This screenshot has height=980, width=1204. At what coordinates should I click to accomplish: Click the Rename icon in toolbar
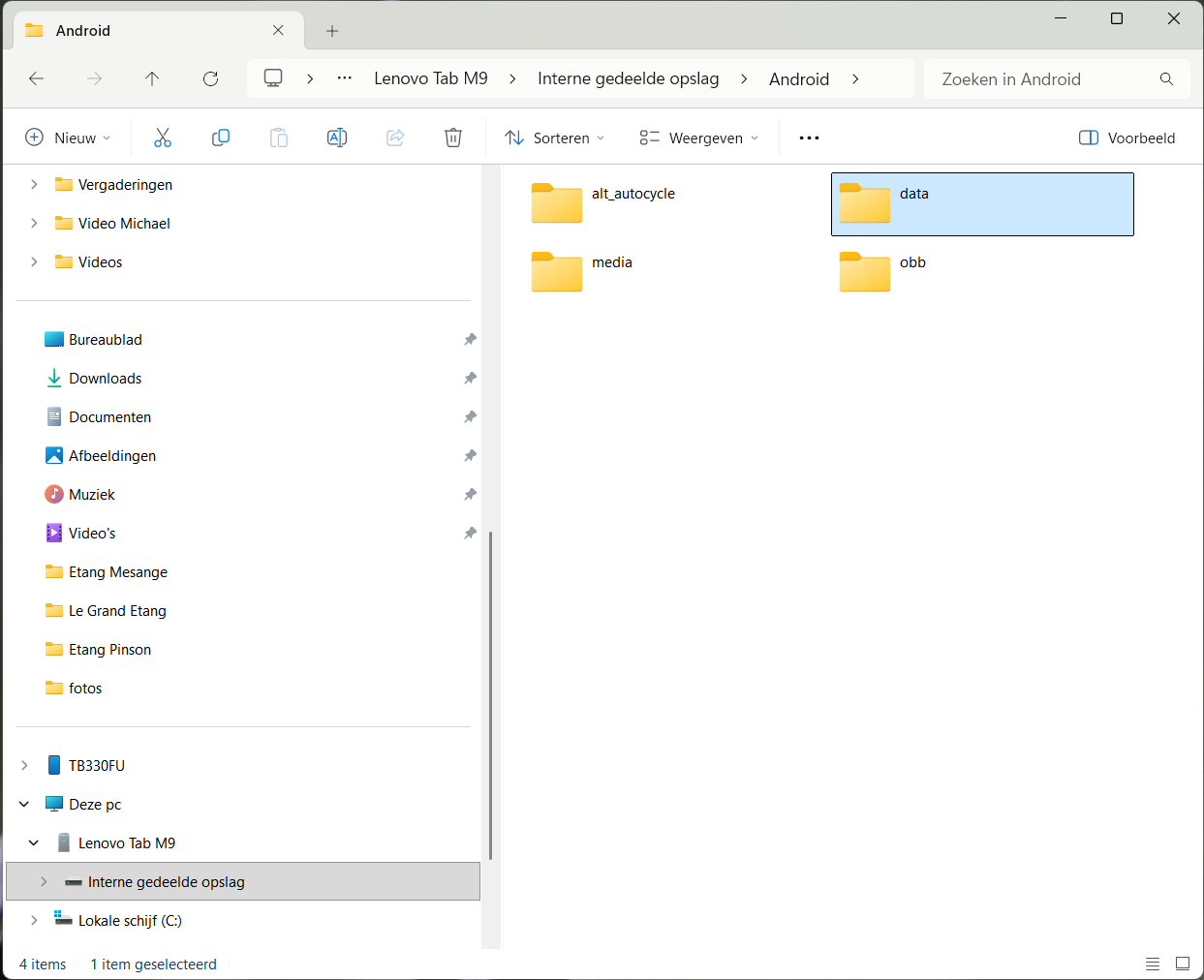[x=337, y=138]
